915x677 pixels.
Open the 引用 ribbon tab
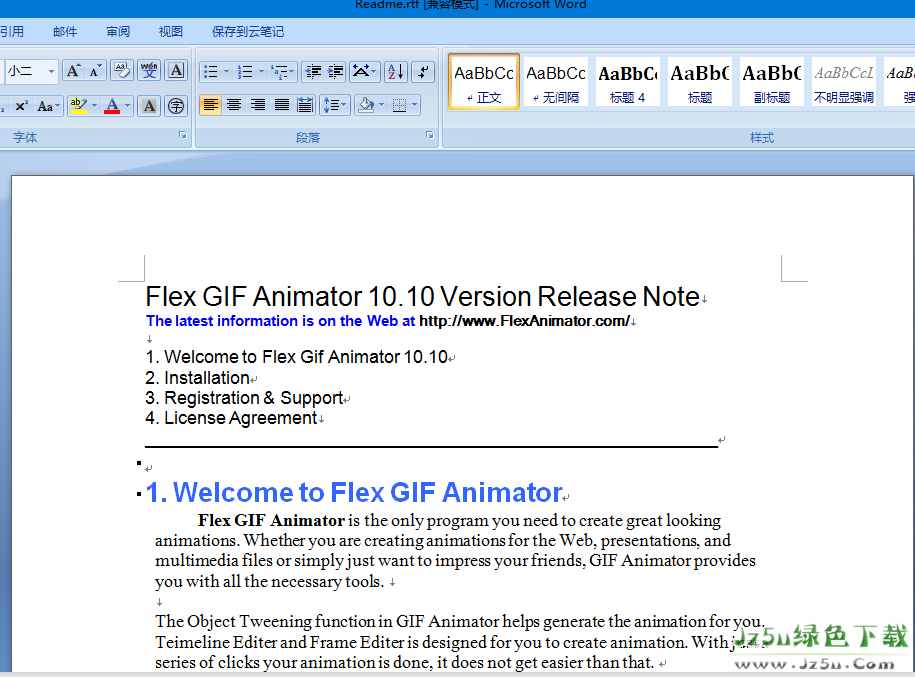click(x=12, y=32)
